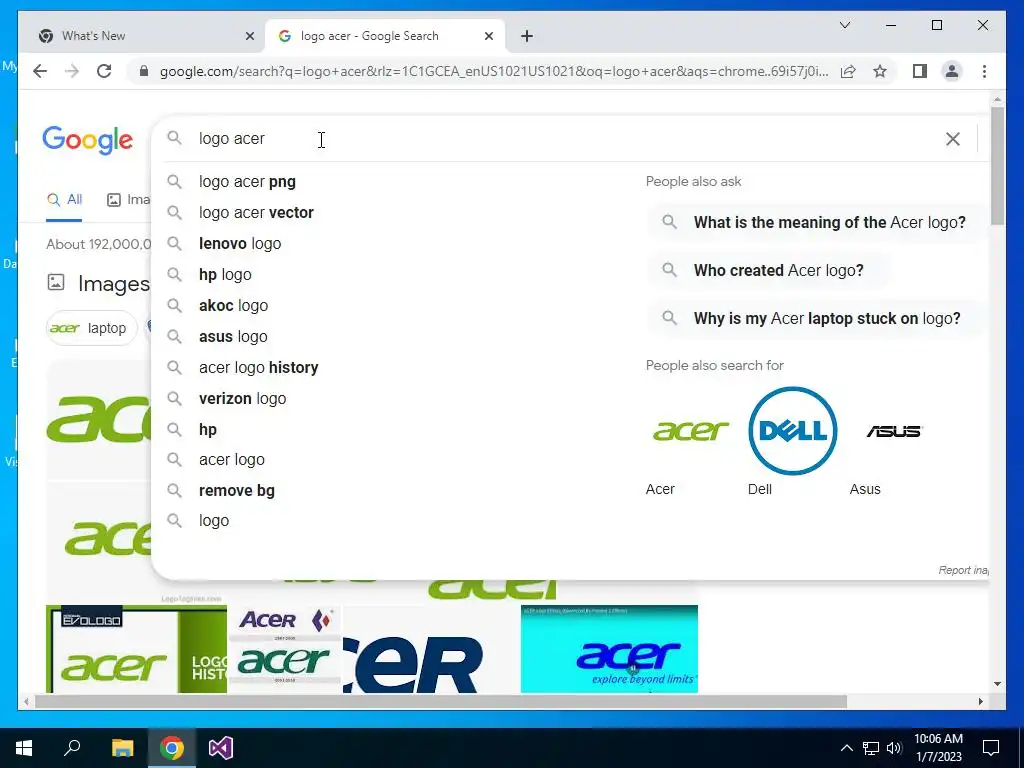Choose the verizon logo suggestion
The image size is (1024, 768).
[242, 398]
